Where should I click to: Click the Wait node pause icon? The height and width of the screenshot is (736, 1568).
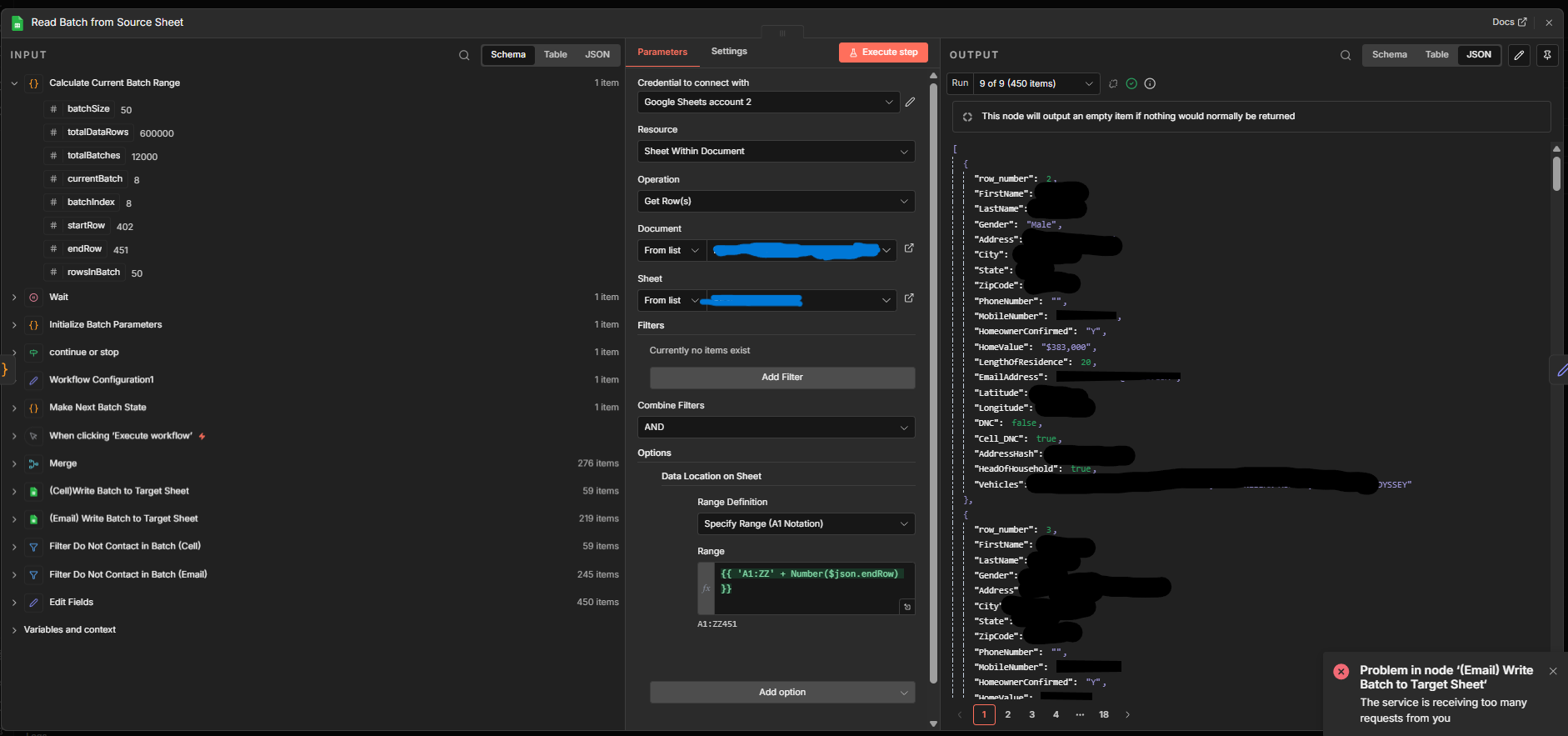tap(33, 298)
